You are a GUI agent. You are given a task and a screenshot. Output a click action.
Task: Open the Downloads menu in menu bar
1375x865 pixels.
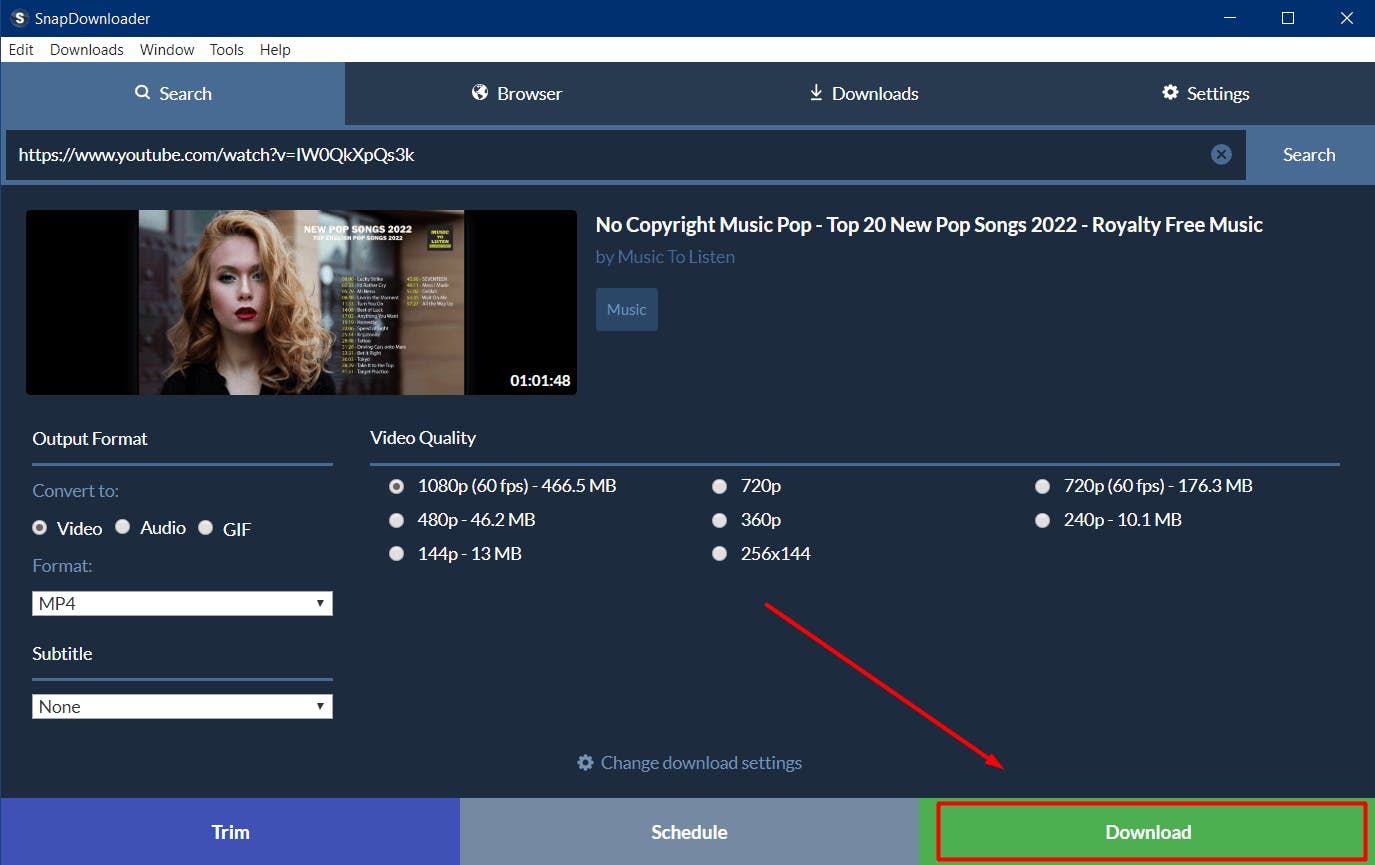click(87, 49)
